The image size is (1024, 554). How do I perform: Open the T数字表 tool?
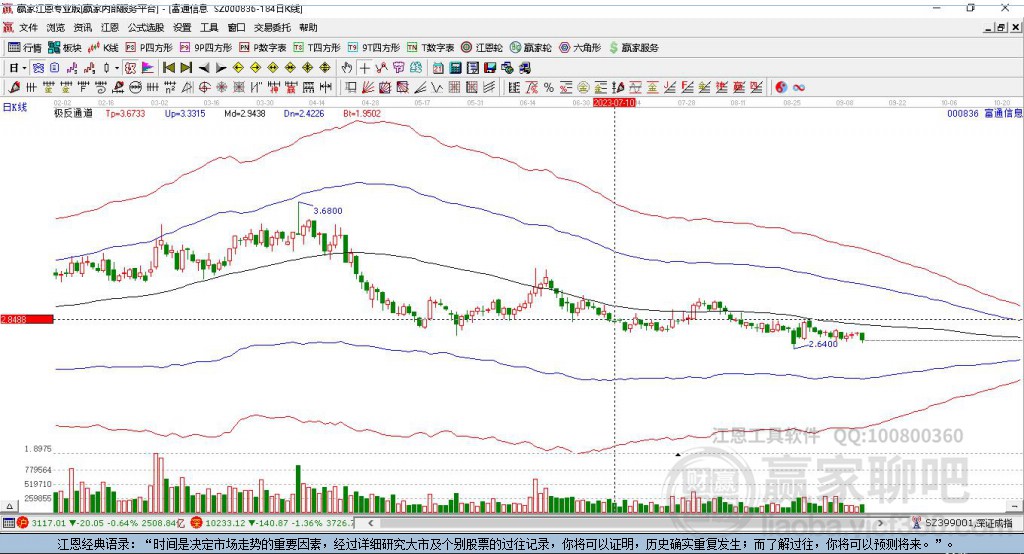point(430,48)
